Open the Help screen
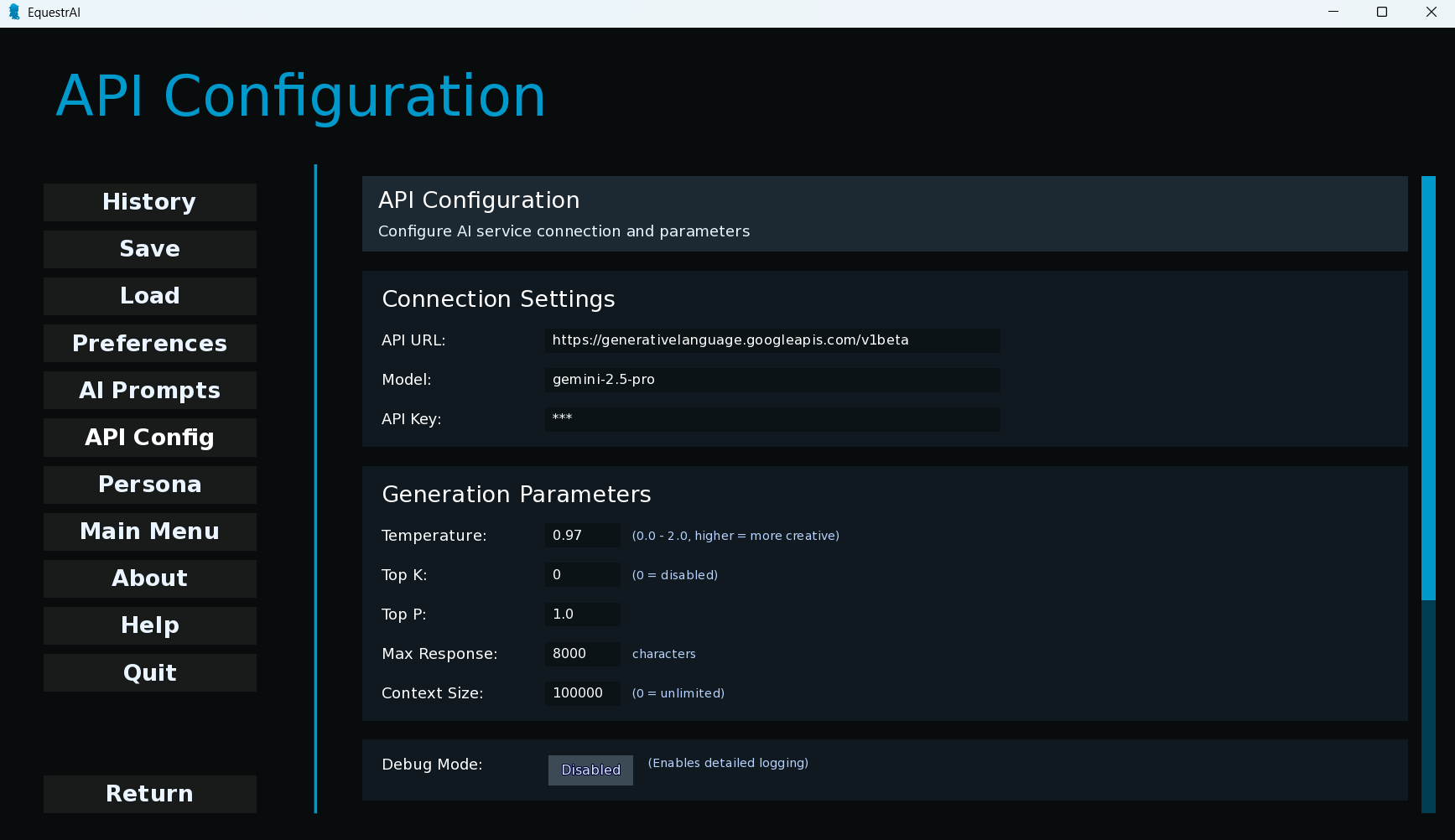 [x=149, y=625]
